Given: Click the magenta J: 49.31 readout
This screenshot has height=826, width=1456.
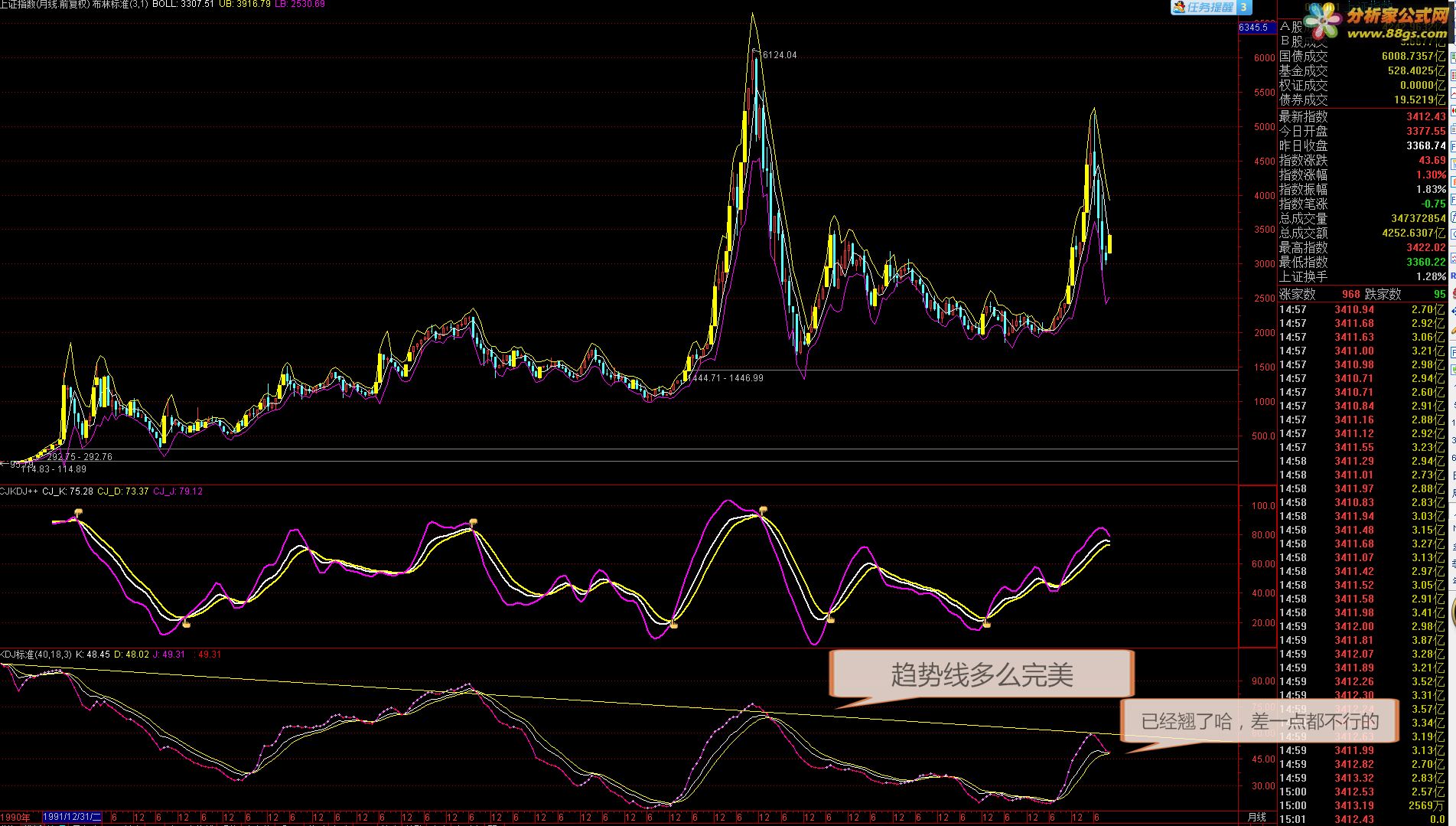Looking at the screenshot, I should pyautogui.click(x=169, y=655).
